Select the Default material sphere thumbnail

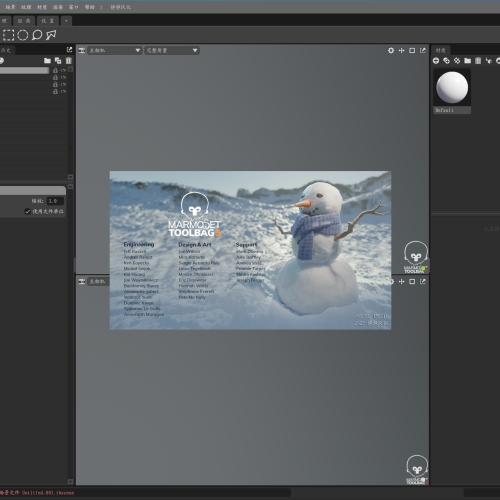click(452, 87)
